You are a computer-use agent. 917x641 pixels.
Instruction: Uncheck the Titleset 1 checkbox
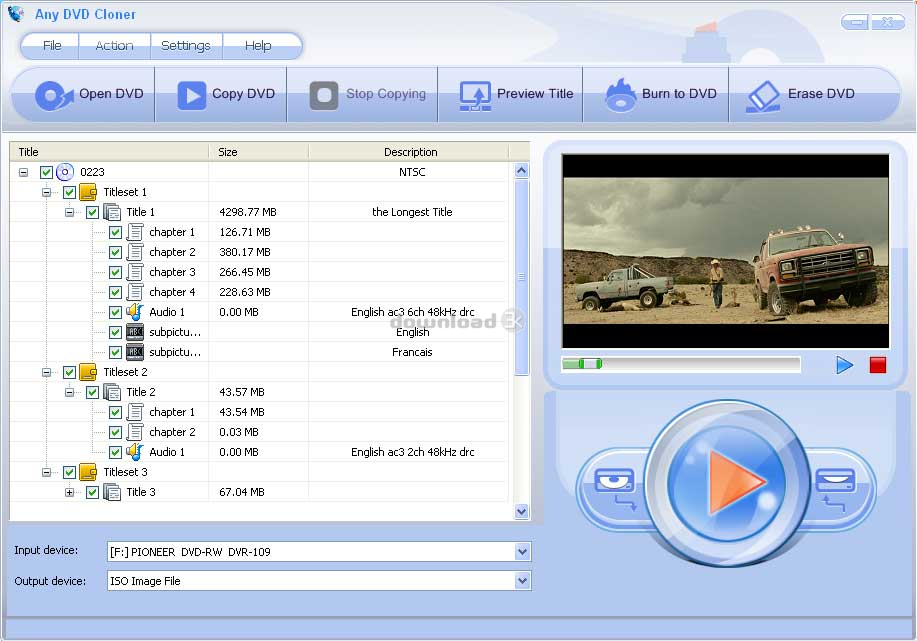69,192
